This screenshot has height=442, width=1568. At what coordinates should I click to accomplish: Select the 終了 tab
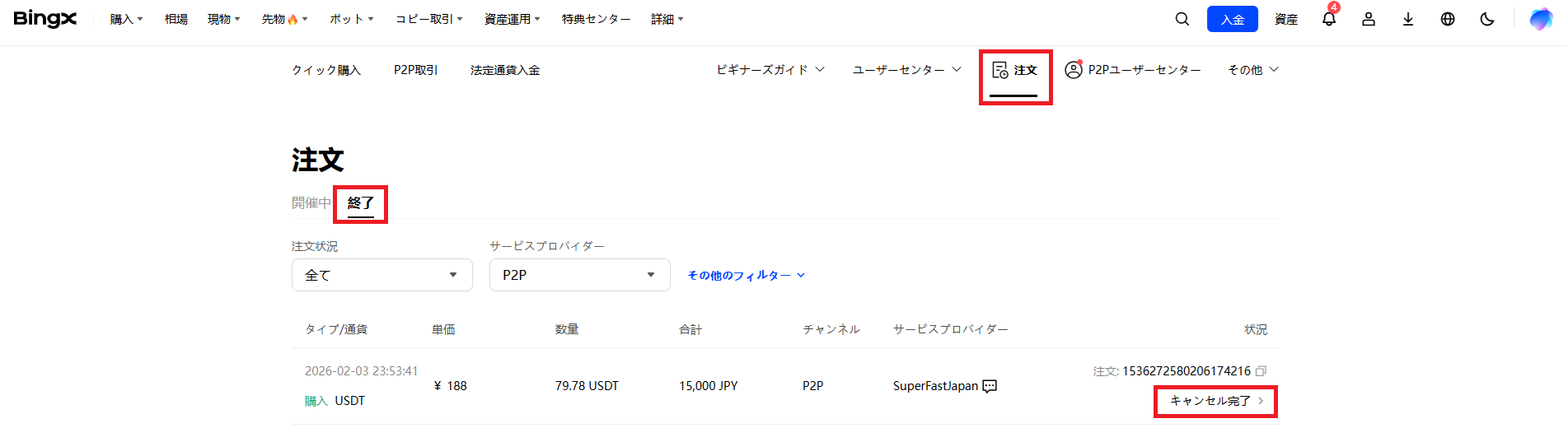360,202
